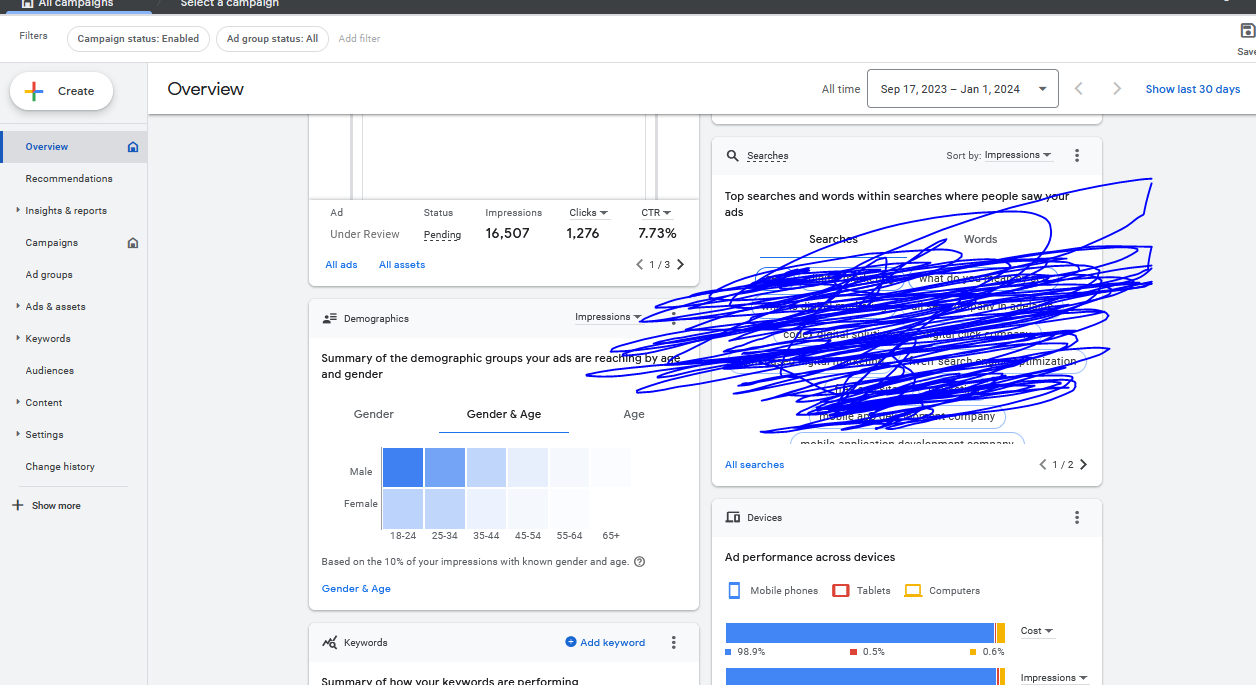Click the Pending status text
This screenshot has height=685, width=1256.
(x=442, y=235)
